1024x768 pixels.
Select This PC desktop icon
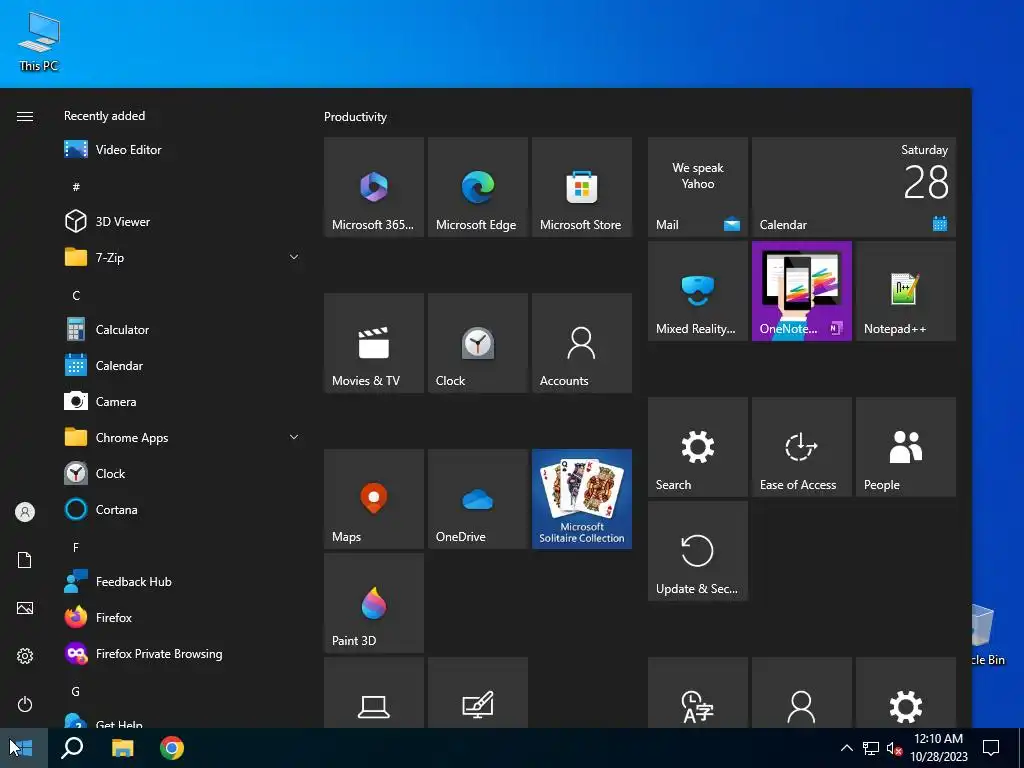[39, 40]
